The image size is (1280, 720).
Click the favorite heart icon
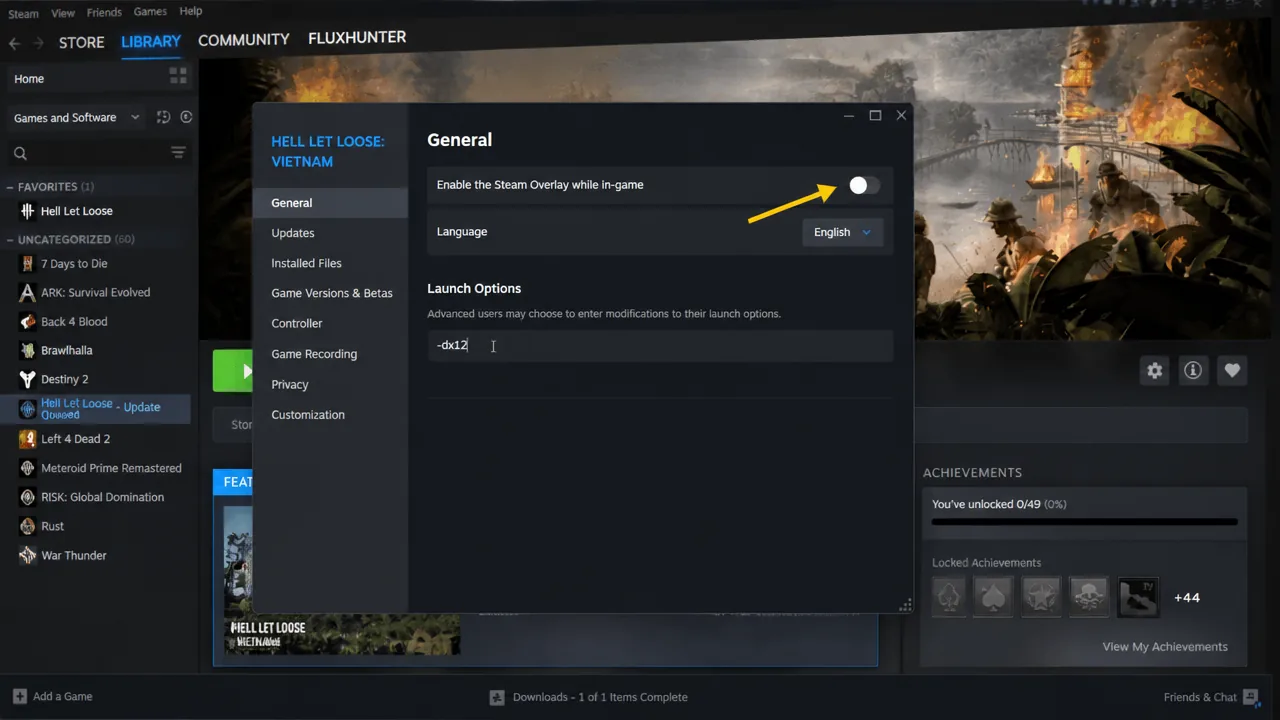[x=1232, y=371]
